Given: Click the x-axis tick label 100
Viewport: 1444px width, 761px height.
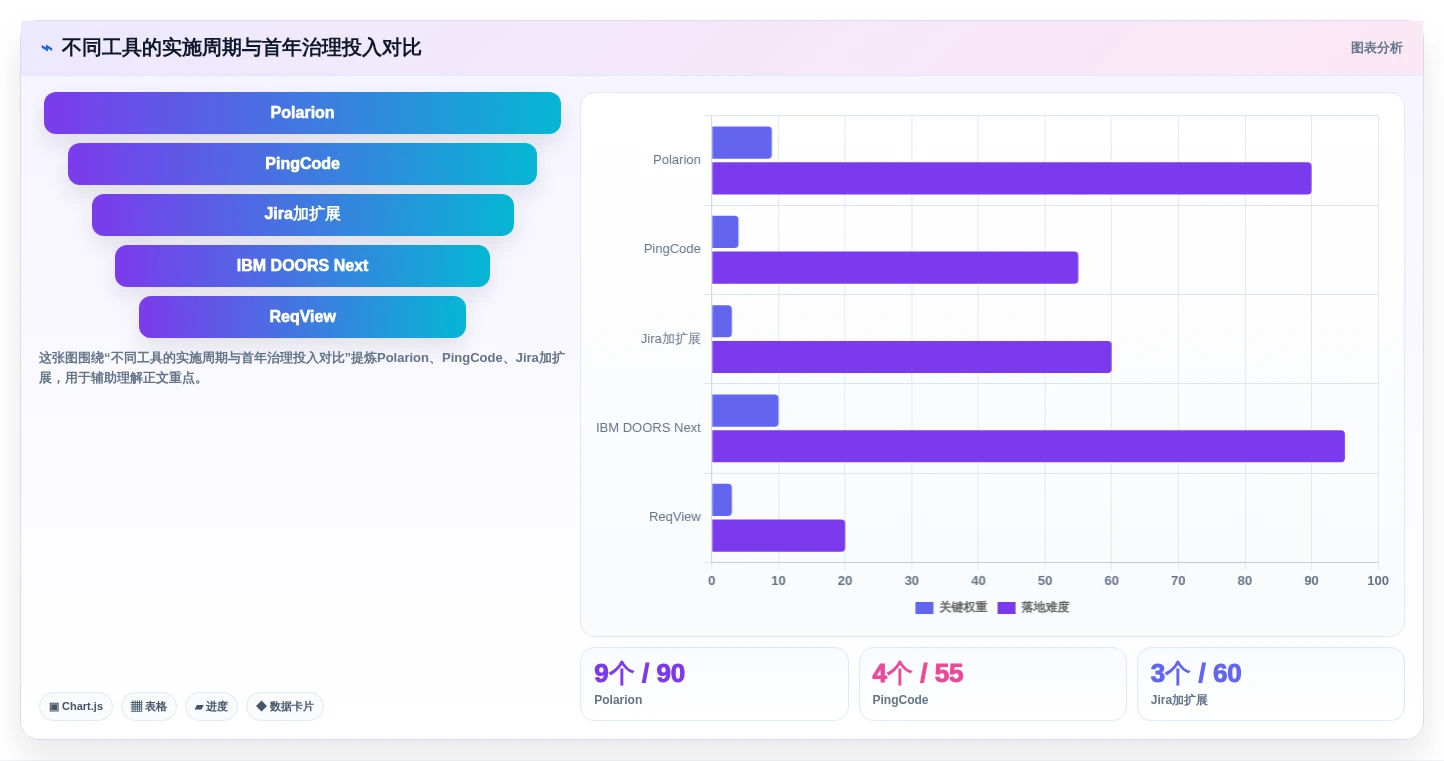Looking at the screenshot, I should click(x=1378, y=581).
